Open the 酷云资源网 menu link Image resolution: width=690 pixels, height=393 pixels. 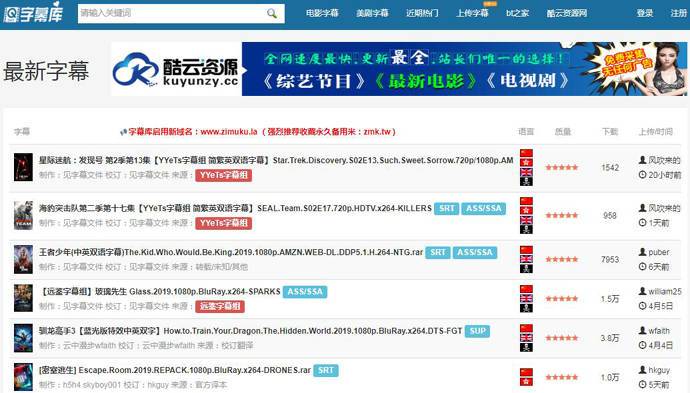pyautogui.click(x=567, y=13)
